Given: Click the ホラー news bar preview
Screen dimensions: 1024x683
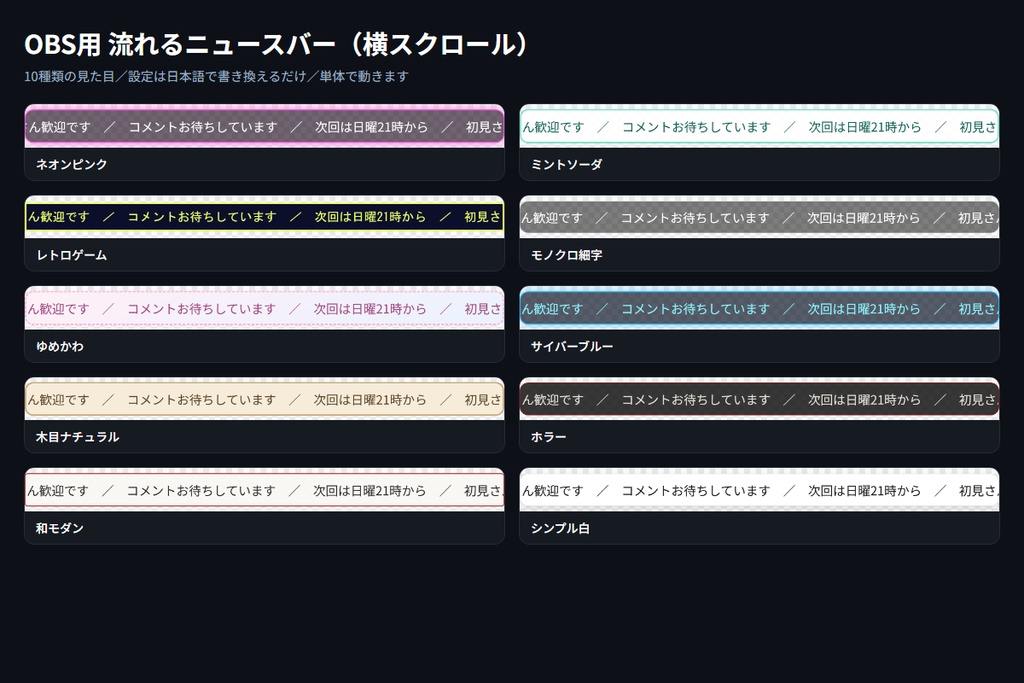Looking at the screenshot, I should (x=759, y=399).
